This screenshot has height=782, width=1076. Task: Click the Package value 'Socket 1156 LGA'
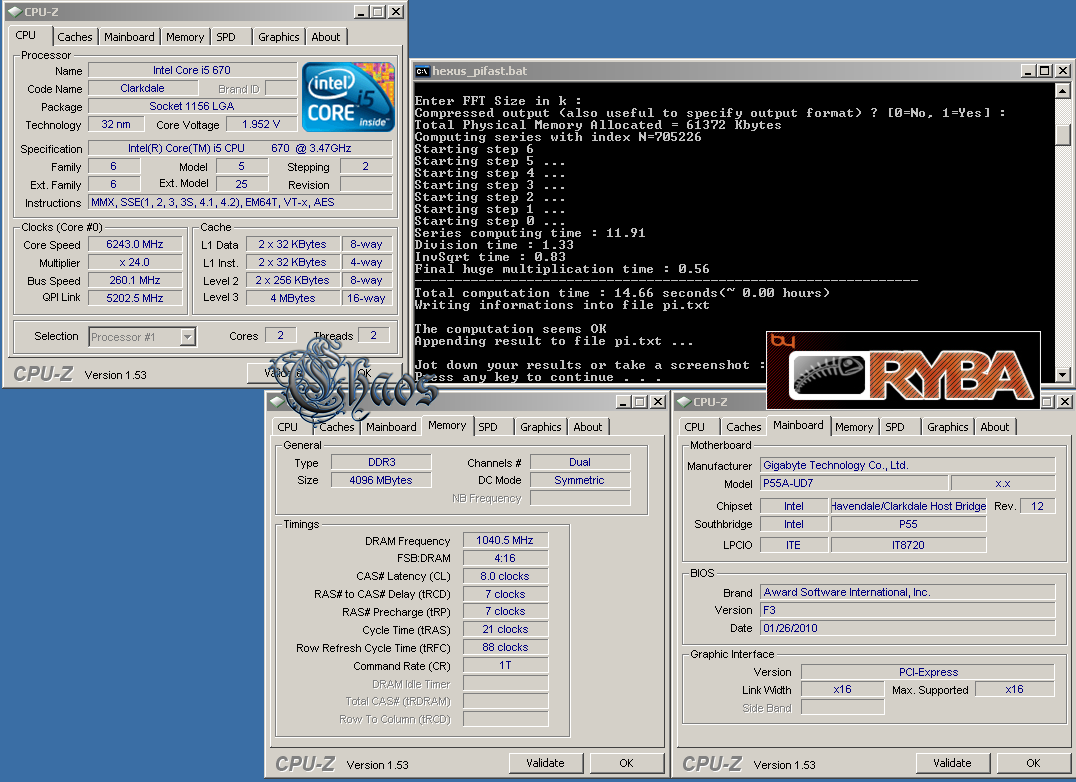192,106
